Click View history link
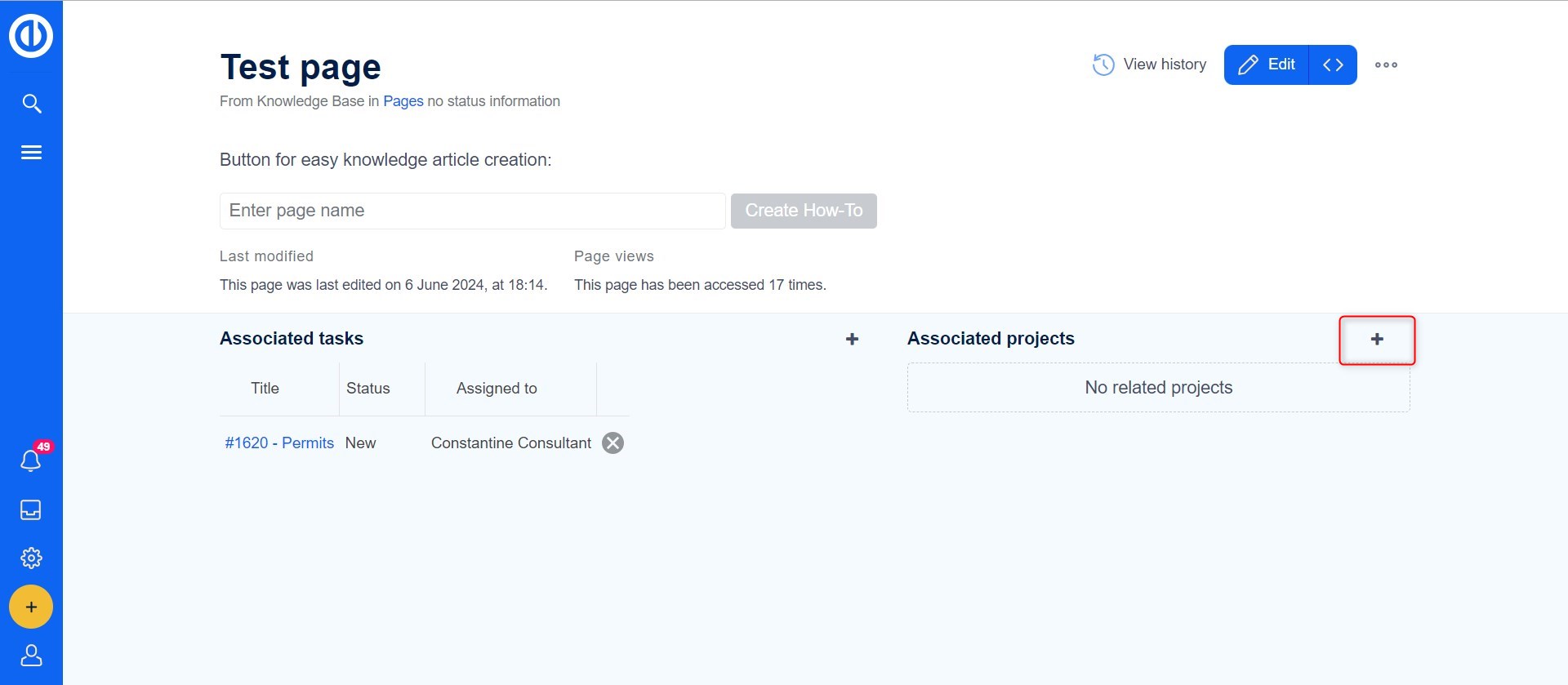The width and height of the screenshot is (1568, 685). point(1150,64)
